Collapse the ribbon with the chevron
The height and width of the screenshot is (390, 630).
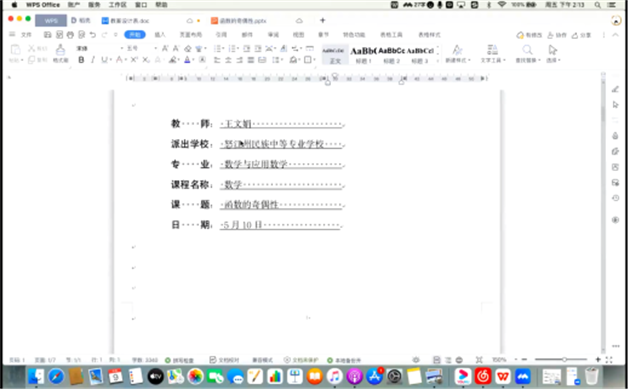pyautogui.click(x=615, y=35)
